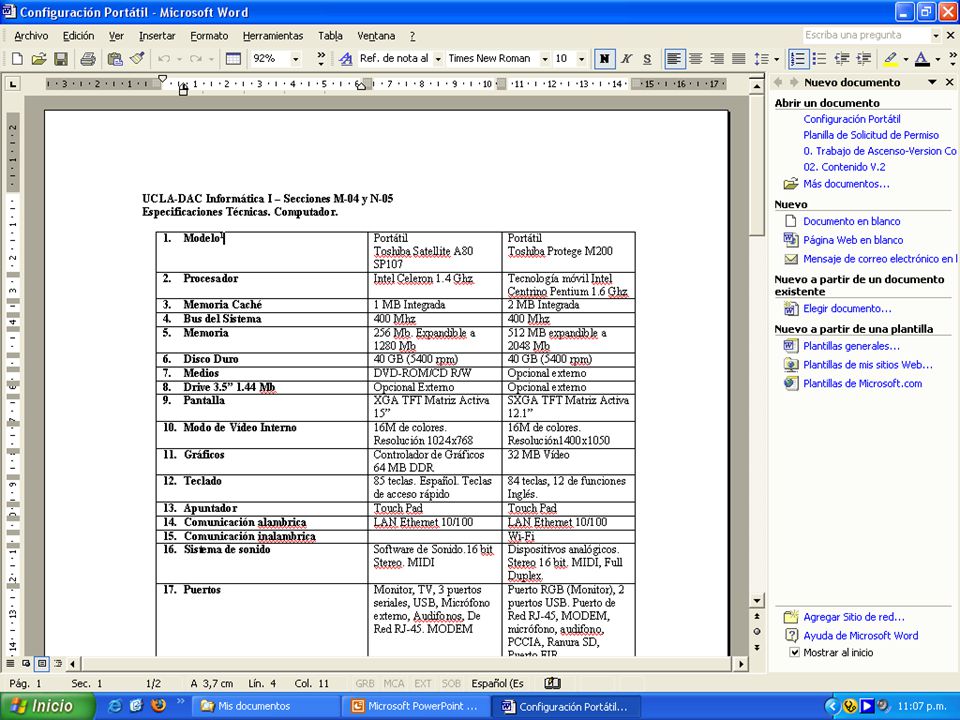This screenshot has width=960, height=720.
Task: Increase the paragraph indent
Action: pyautogui.click(x=863, y=59)
